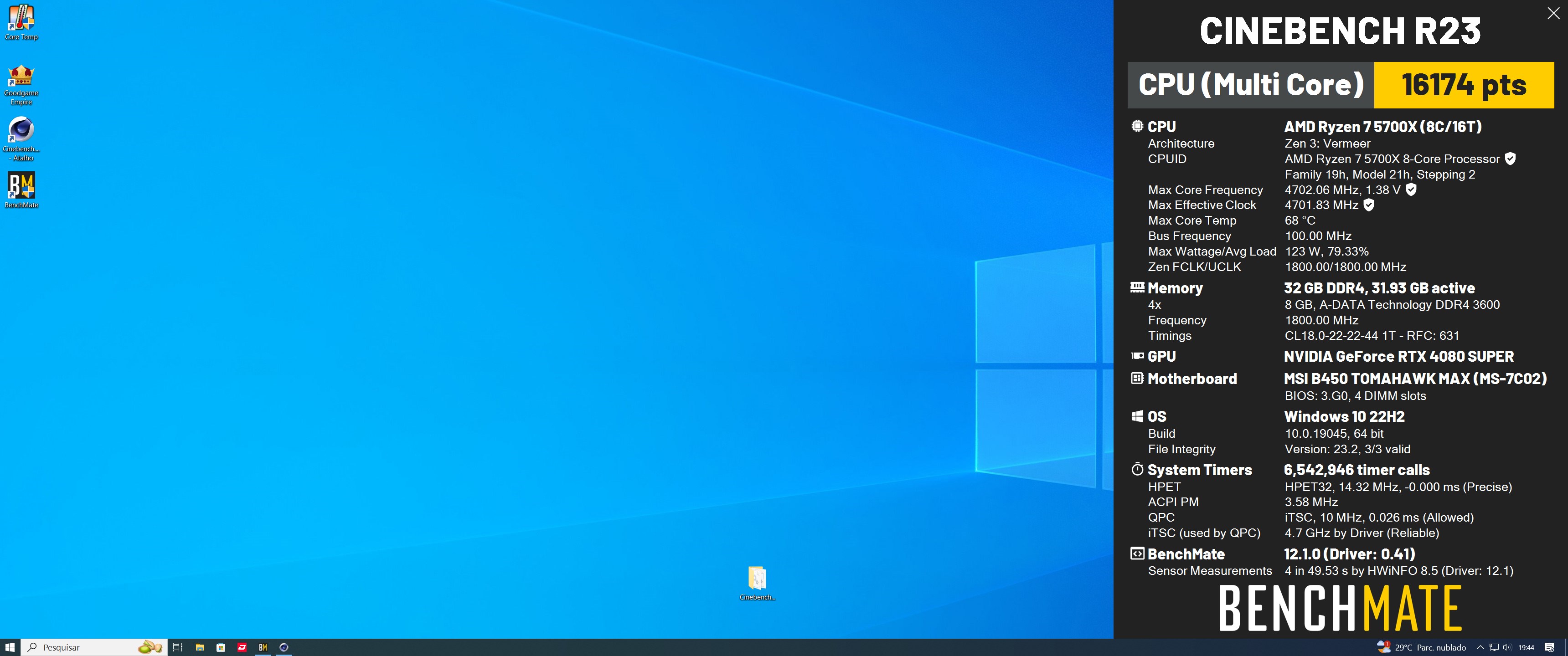Viewport: 1568px width, 656px height.
Task: Switch to BenchMate in the taskbar
Action: (x=263, y=647)
